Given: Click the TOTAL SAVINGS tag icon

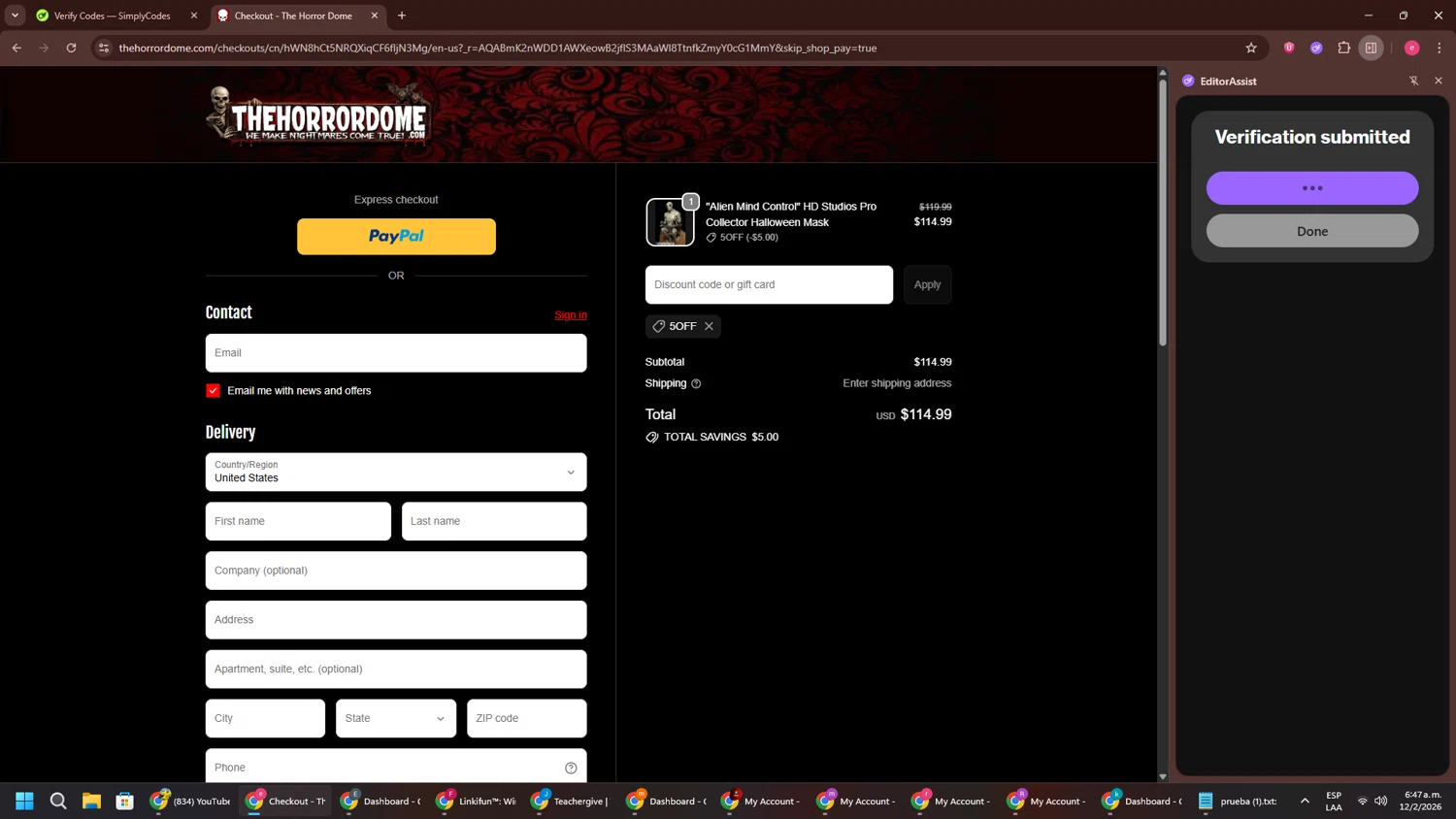Looking at the screenshot, I should pyautogui.click(x=652, y=437).
